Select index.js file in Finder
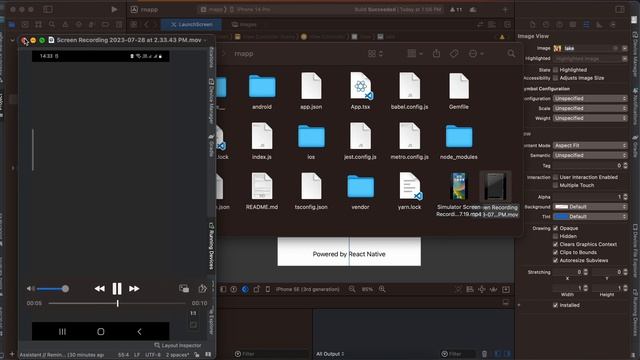Image resolution: width=640 pixels, height=360 pixels. point(262,141)
